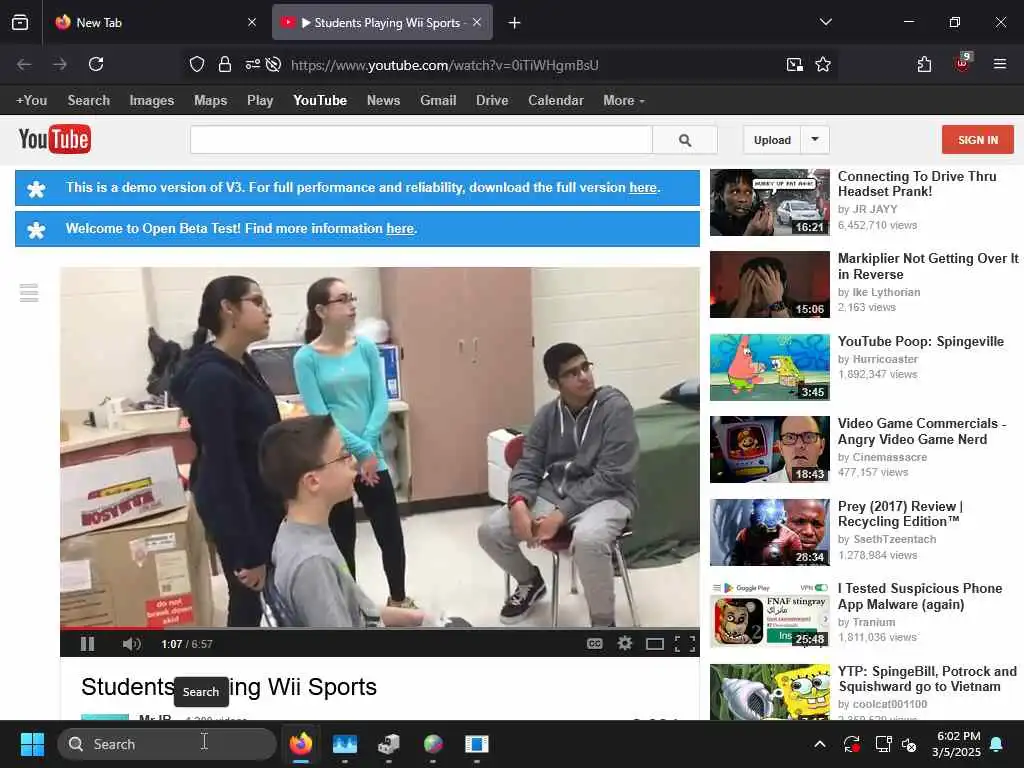Image resolution: width=1024 pixels, height=768 pixels.
Task: Open a new browser tab with plus
Action: pyautogui.click(x=515, y=23)
